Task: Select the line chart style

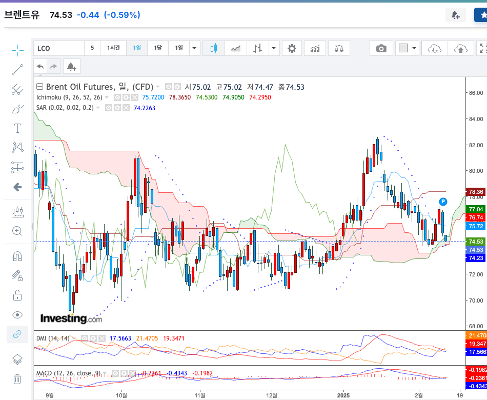Action: pyautogui.click(x=236, y=49)
